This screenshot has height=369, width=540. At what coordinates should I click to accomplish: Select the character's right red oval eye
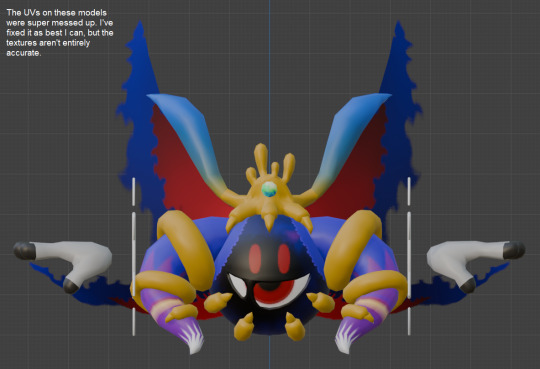(284, 259)
